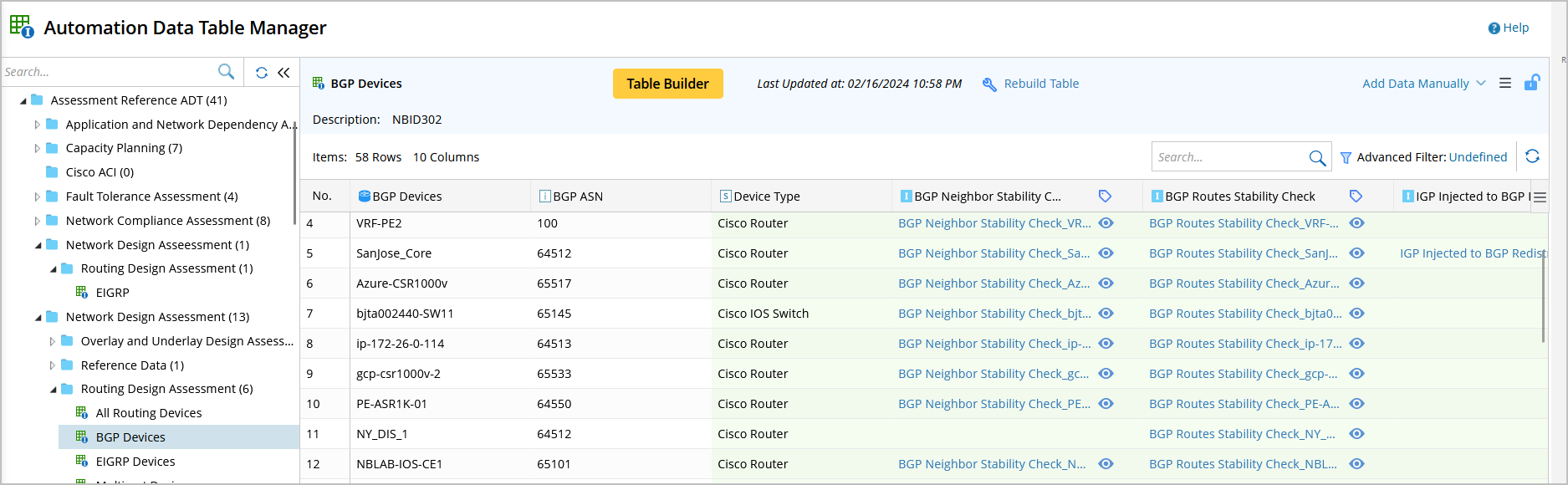Toggle eye icon for VRF-PE2 neighbor stability check
1568x485 pixels.
(1106, 223)
